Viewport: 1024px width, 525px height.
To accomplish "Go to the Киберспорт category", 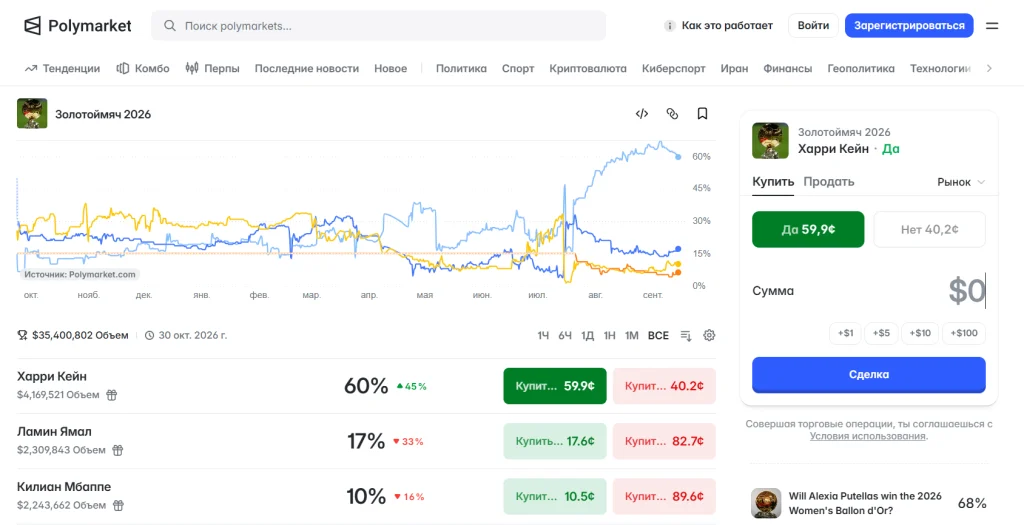I will pyautogui.click(x=673, y=69).
